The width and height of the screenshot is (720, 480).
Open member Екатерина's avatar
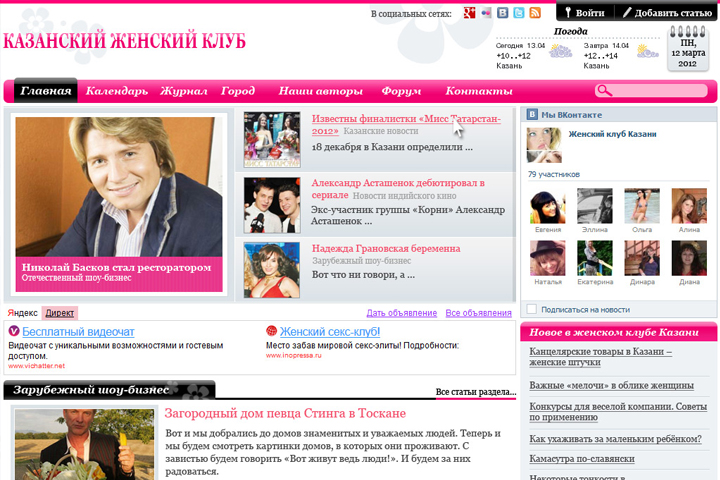(595, 258)
